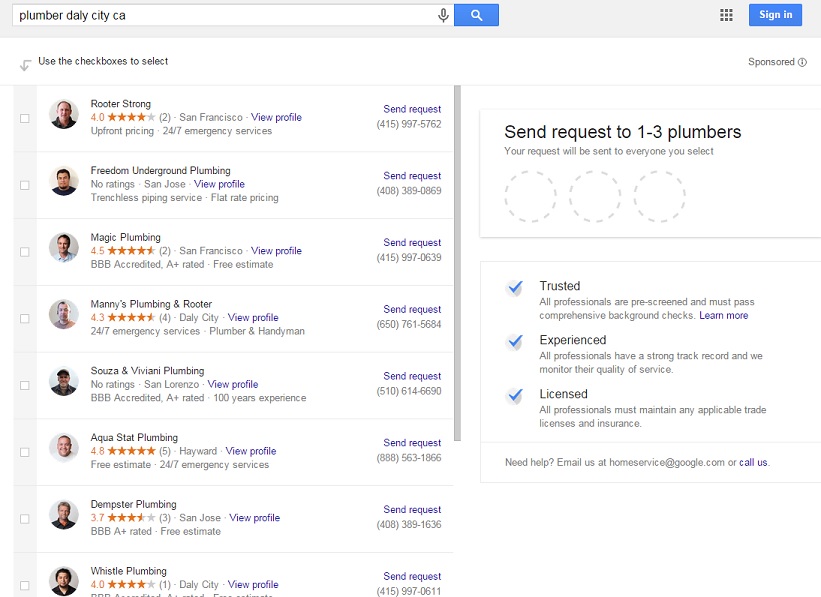Click the Magic Plumbing business name
The image size is (821, 597).
click(x=126, y=237)
